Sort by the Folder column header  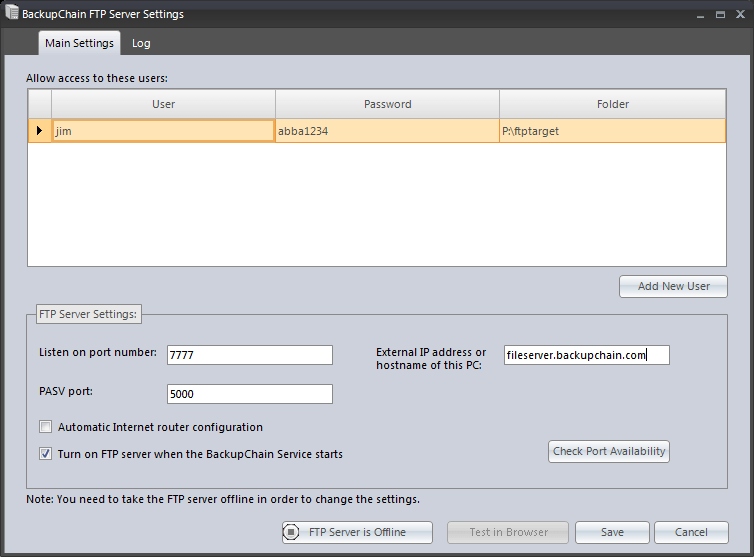click(x=613, y=104)
